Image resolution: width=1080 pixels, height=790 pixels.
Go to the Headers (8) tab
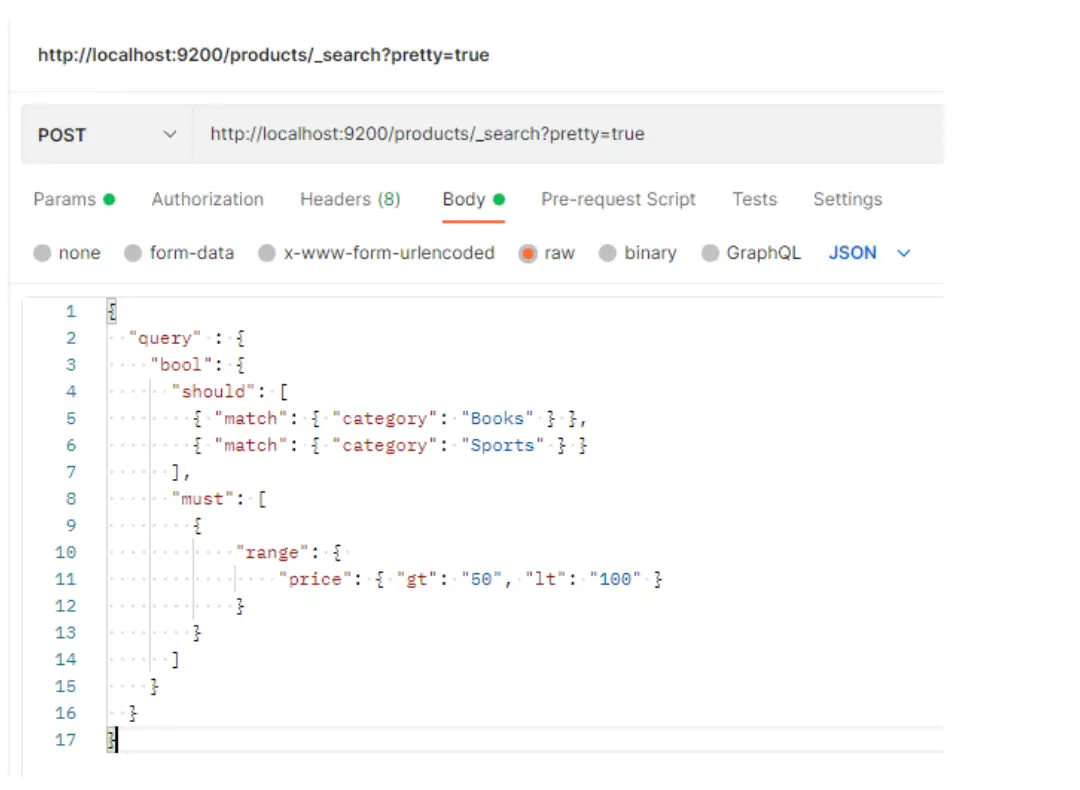pos(350,199)
